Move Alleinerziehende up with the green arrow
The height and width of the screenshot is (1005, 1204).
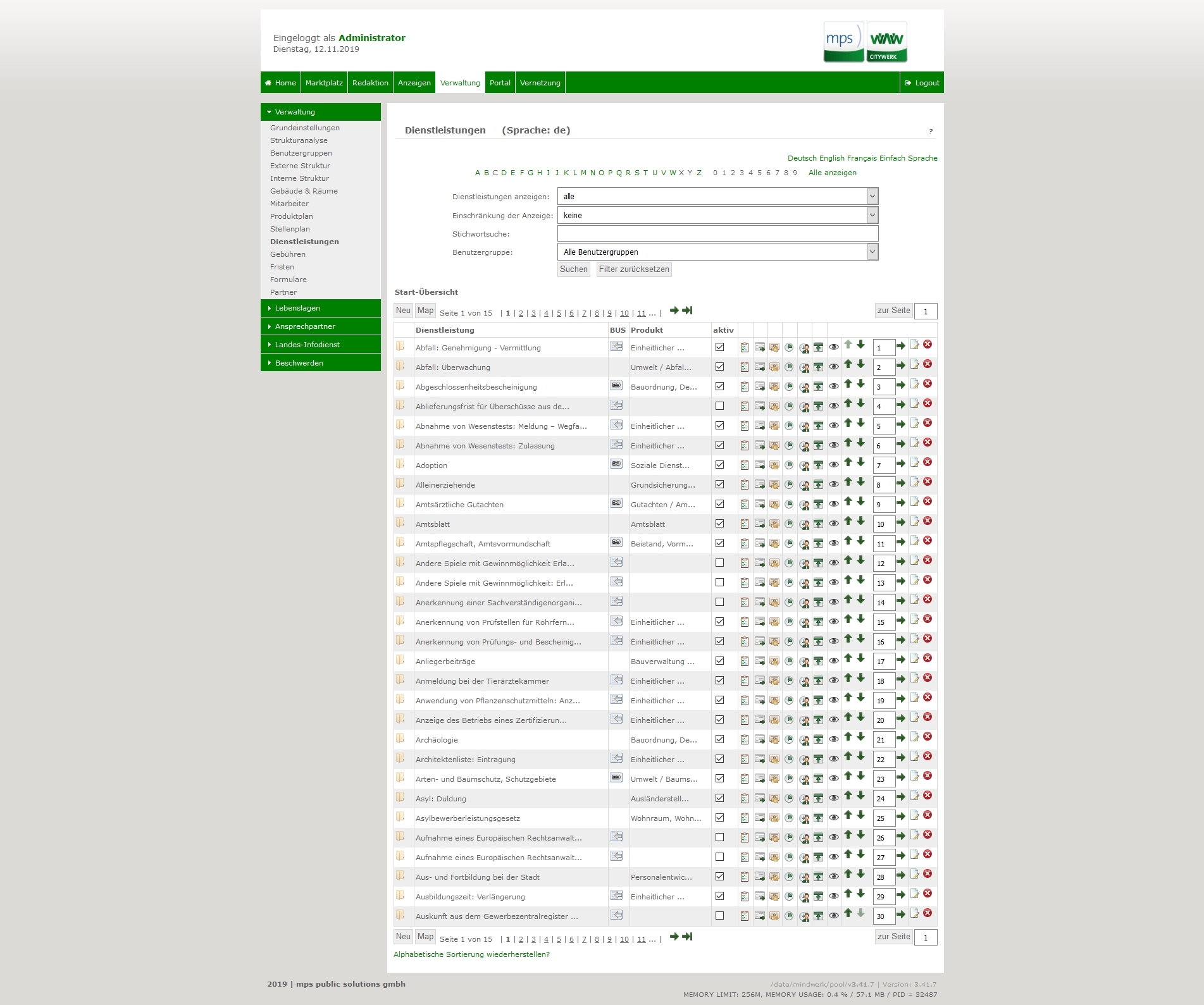click(x=848, y=482)
